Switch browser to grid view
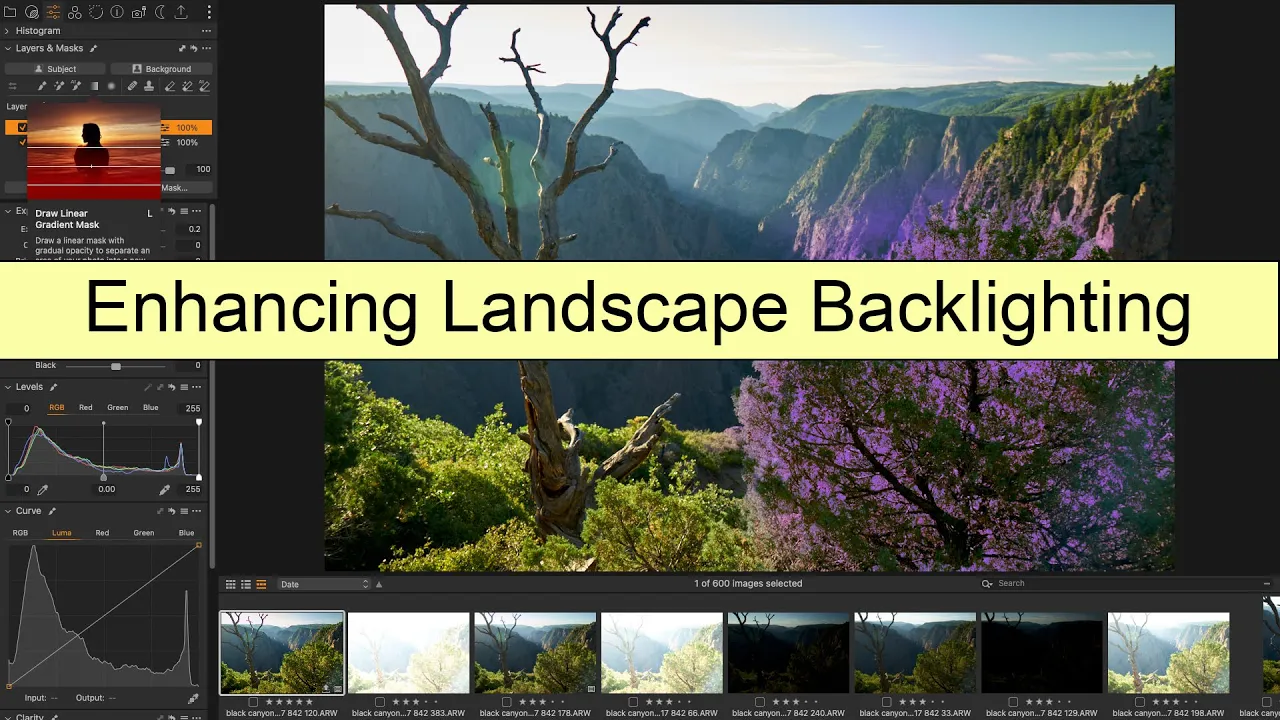 (230, 584)
